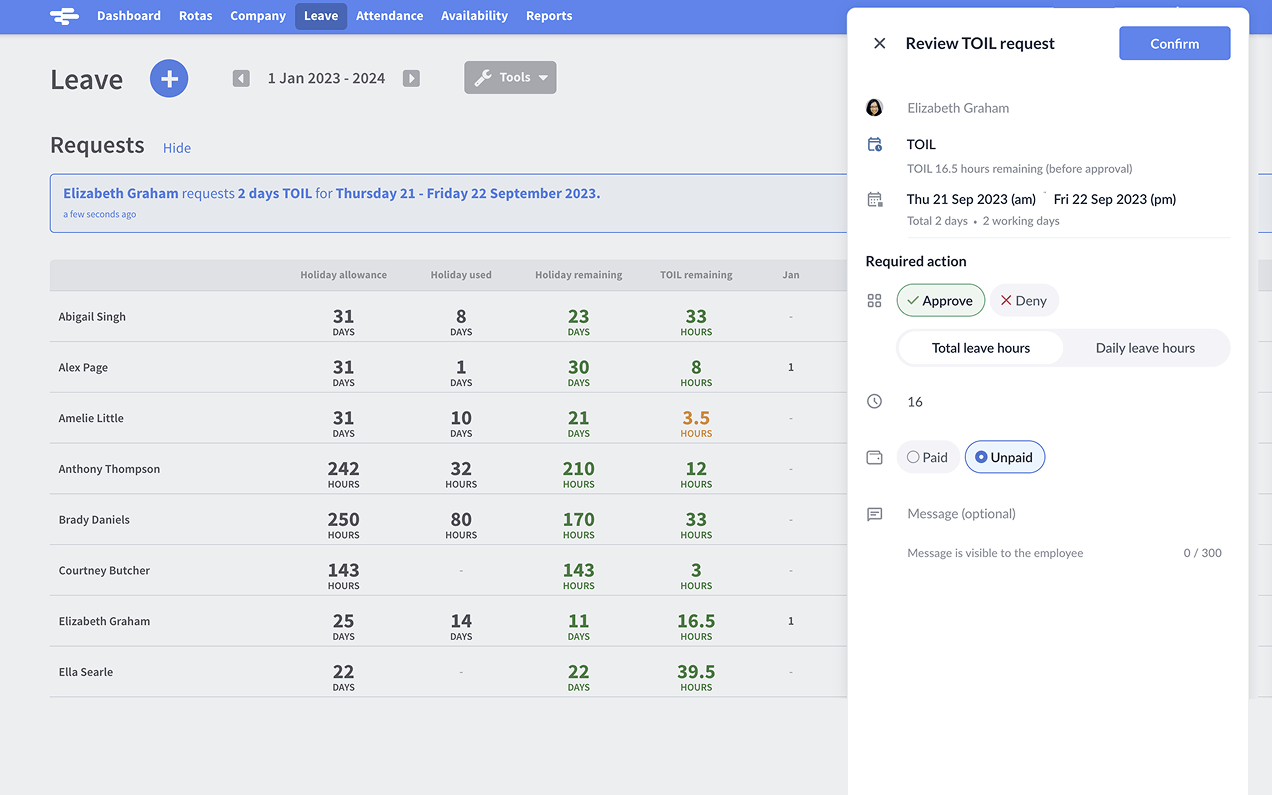Click Elizabeth Graham's 16.5 hours TOIL value

[x=696, y=626]
